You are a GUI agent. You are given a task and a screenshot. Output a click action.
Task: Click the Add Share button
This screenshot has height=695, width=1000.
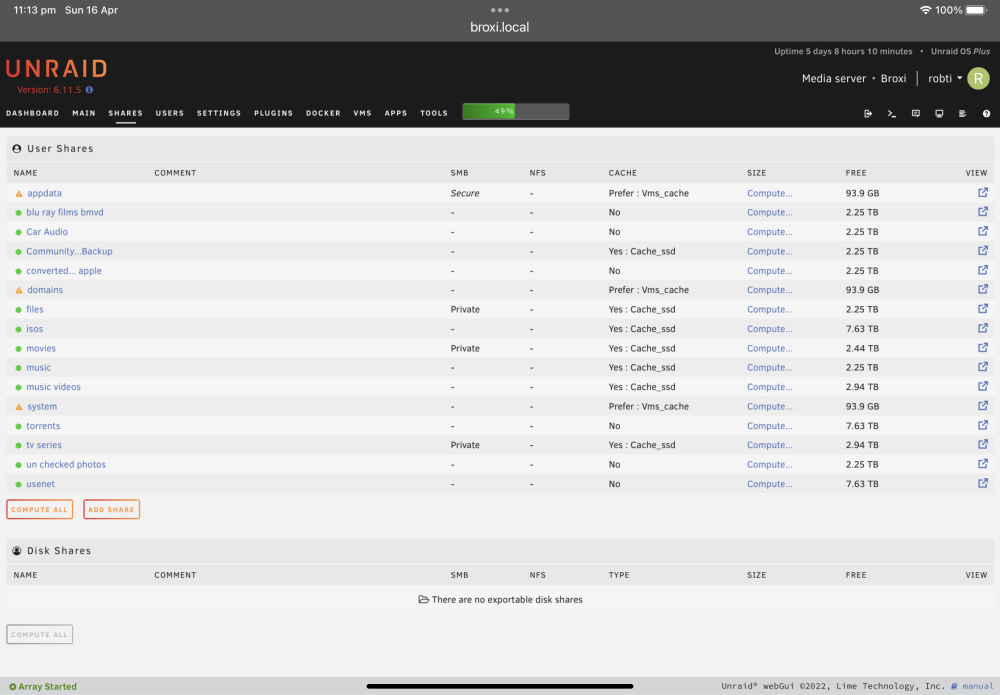pos(112,509)
